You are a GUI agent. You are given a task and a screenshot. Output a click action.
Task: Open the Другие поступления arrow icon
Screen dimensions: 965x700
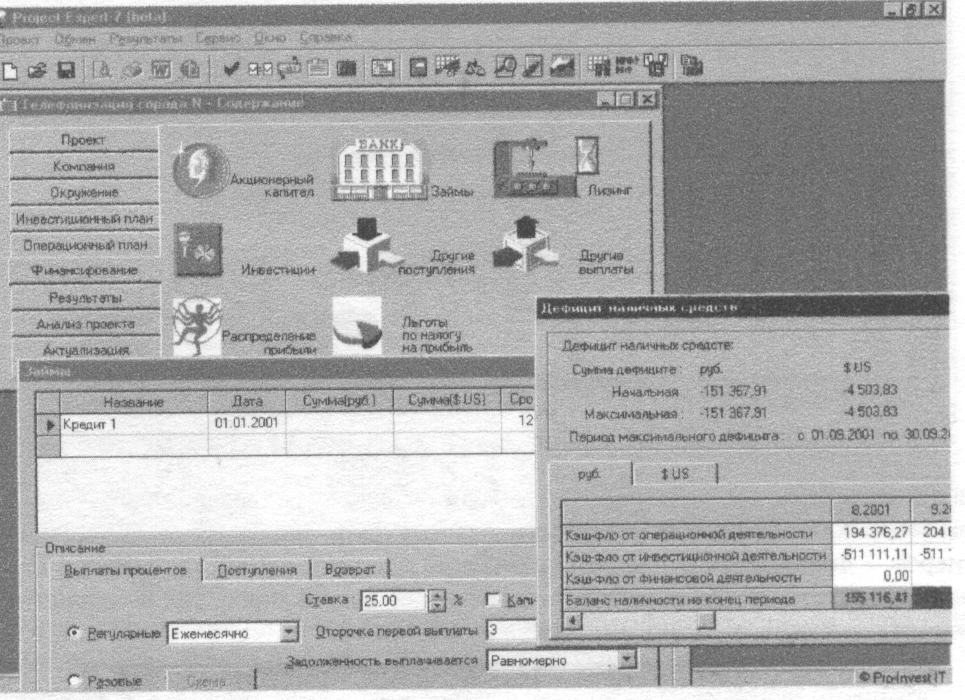[367, 245]
